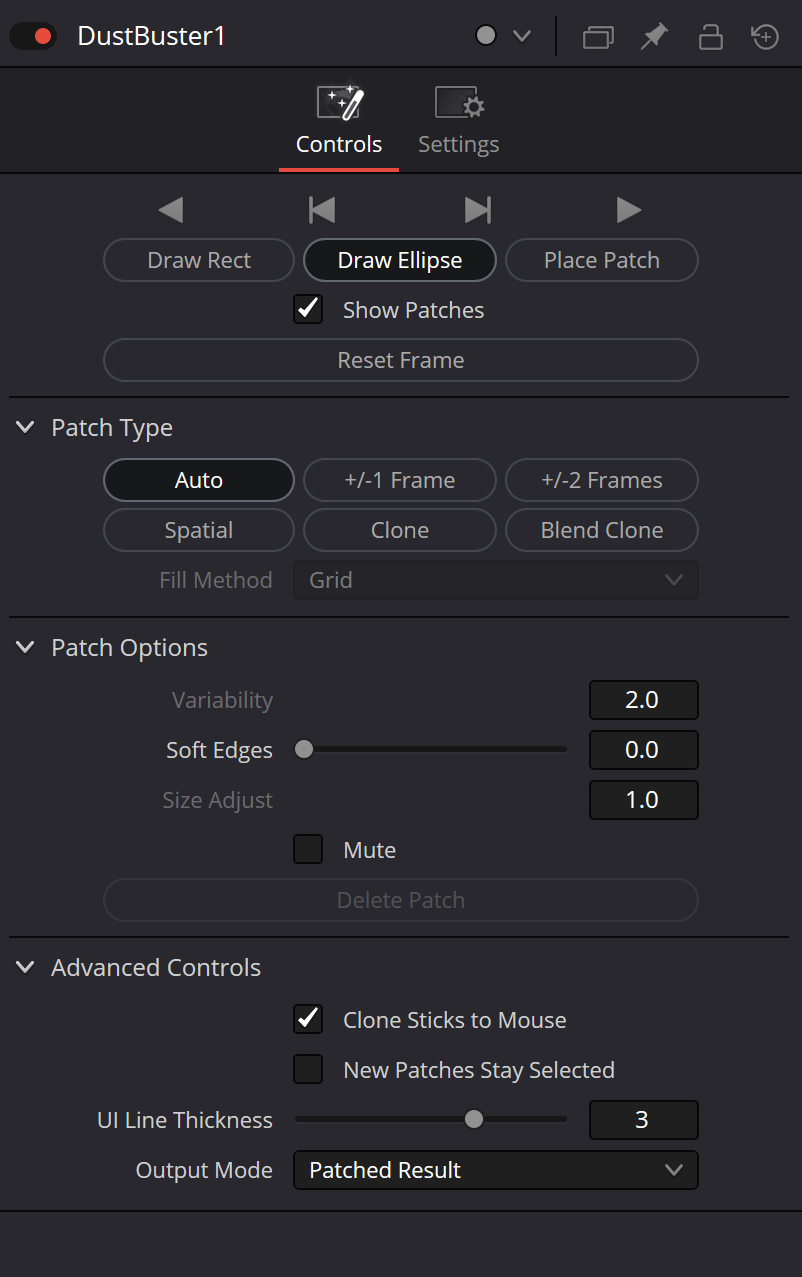Screen dimensions: 802x1277
Task: Choose Auto patch type
Action: [x=199, y=480]
